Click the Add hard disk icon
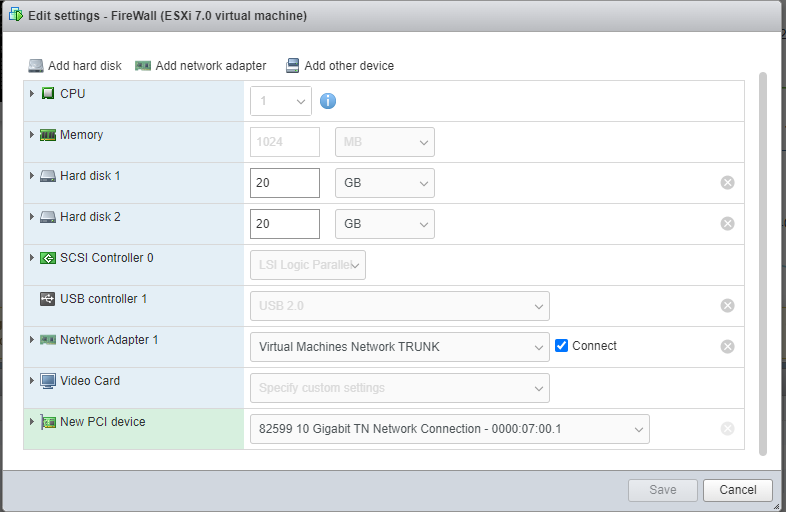The image size is (786, 512). tap(36, 66)
